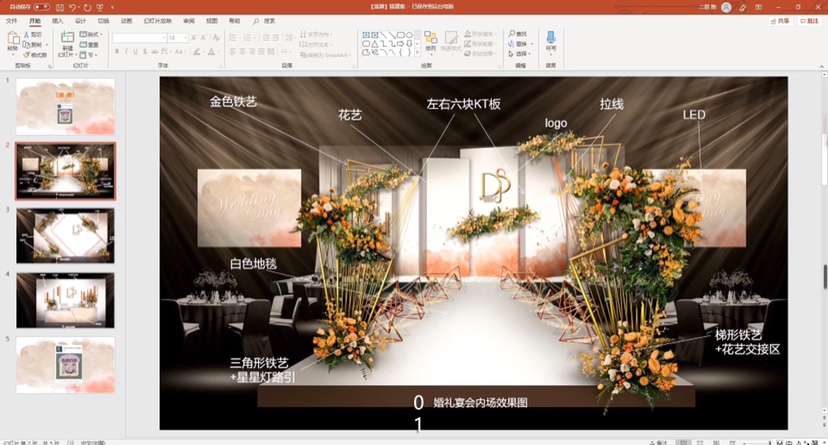Image resolution: width=828 pixels, height=445 pixels.
Task: Toggle the AutoSave switch
Action: [40, 7]
